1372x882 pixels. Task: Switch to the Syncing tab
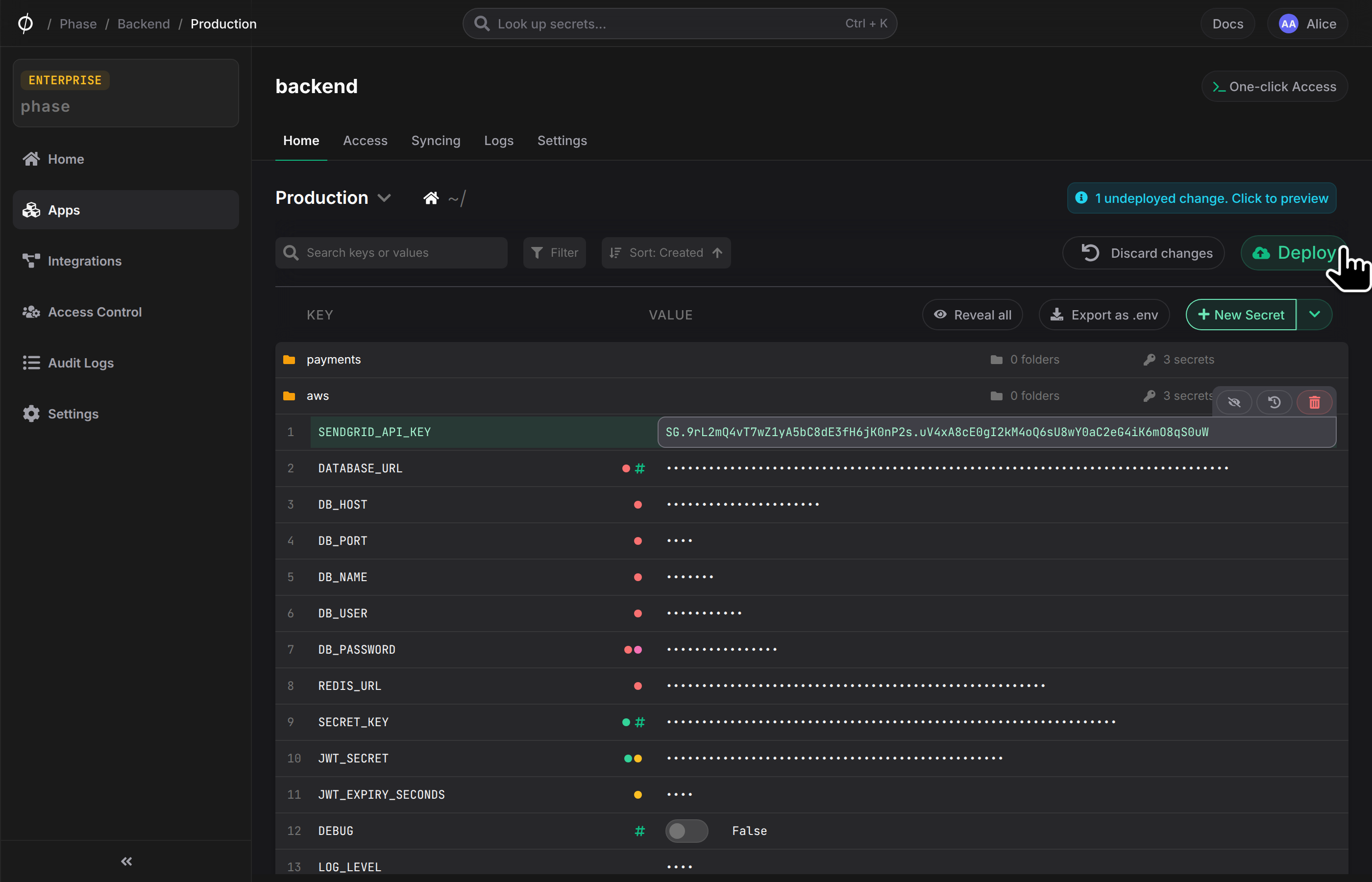tap(436, 140)
